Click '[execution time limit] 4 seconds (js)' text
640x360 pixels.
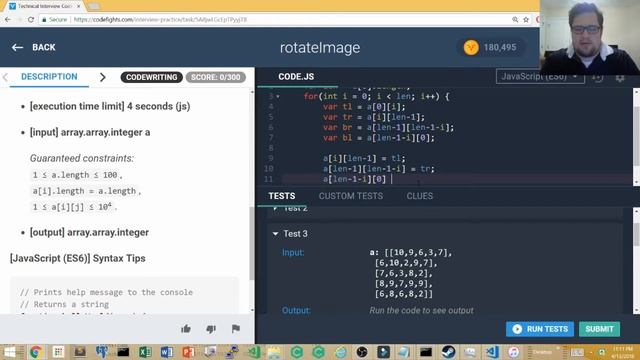tap(110, 106)
